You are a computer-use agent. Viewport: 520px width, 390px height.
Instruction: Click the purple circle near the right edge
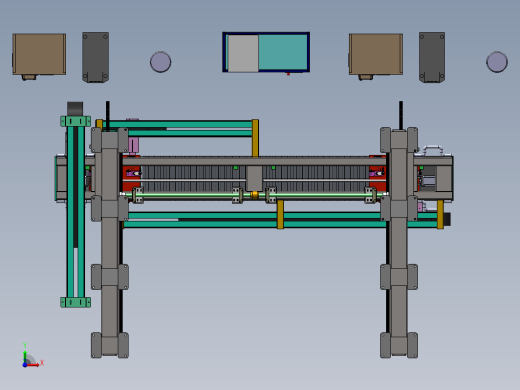497,62
